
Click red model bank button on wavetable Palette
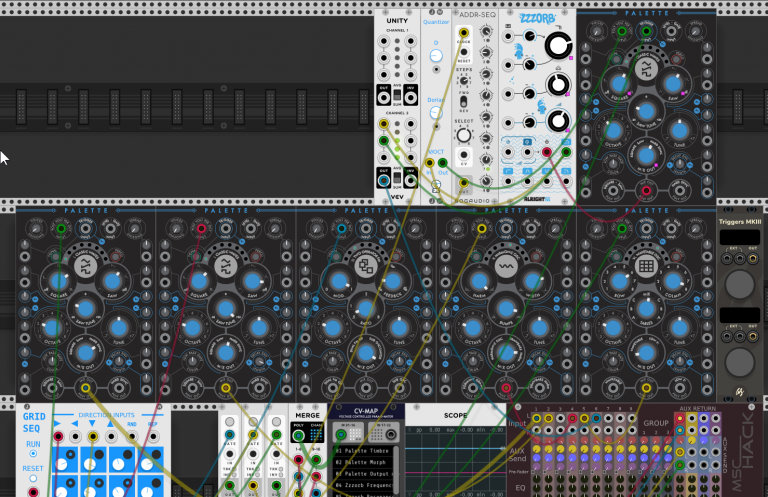(677, 256)
